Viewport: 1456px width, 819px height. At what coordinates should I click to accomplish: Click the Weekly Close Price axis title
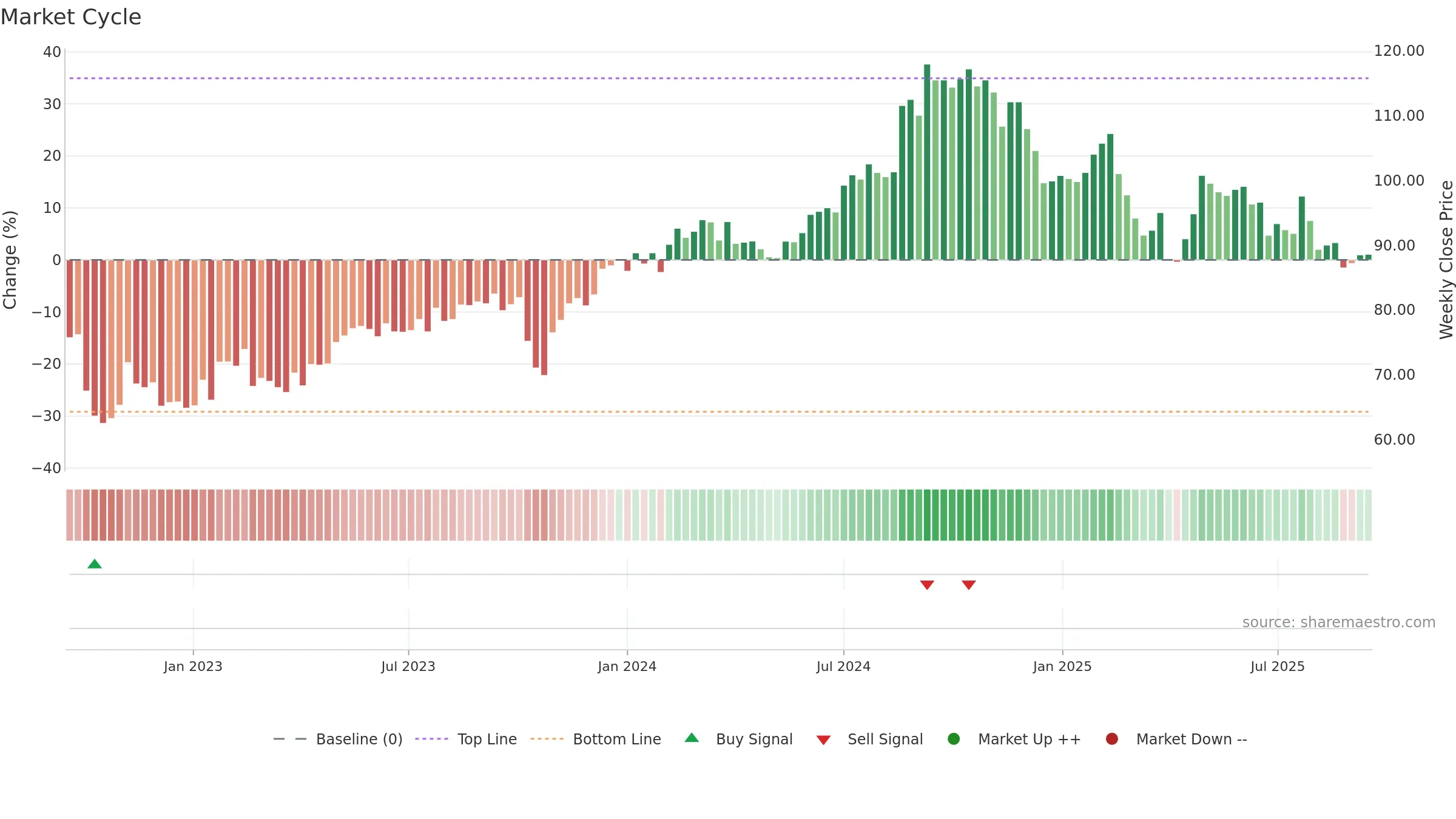1446,260
